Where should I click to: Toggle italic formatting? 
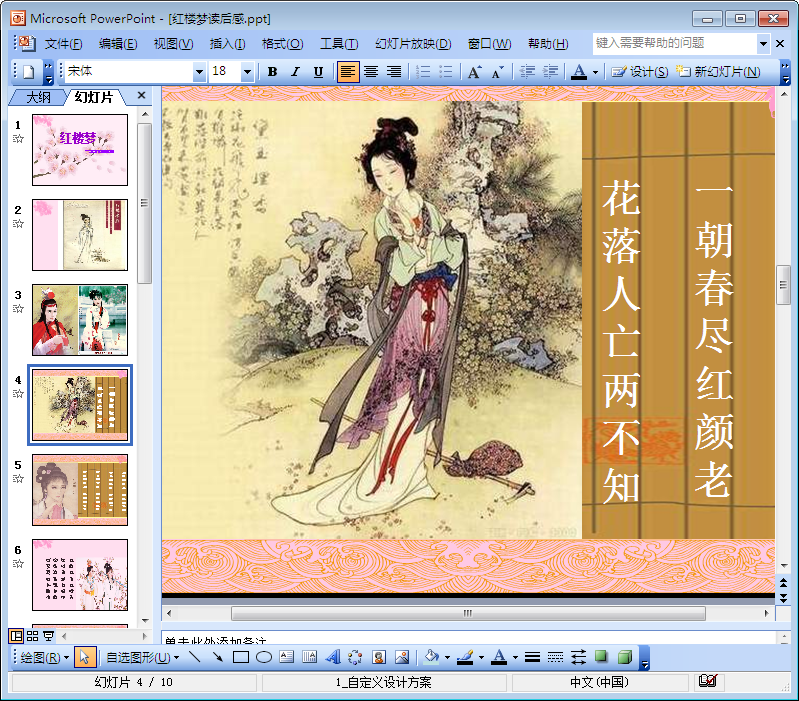click(295, 72)
